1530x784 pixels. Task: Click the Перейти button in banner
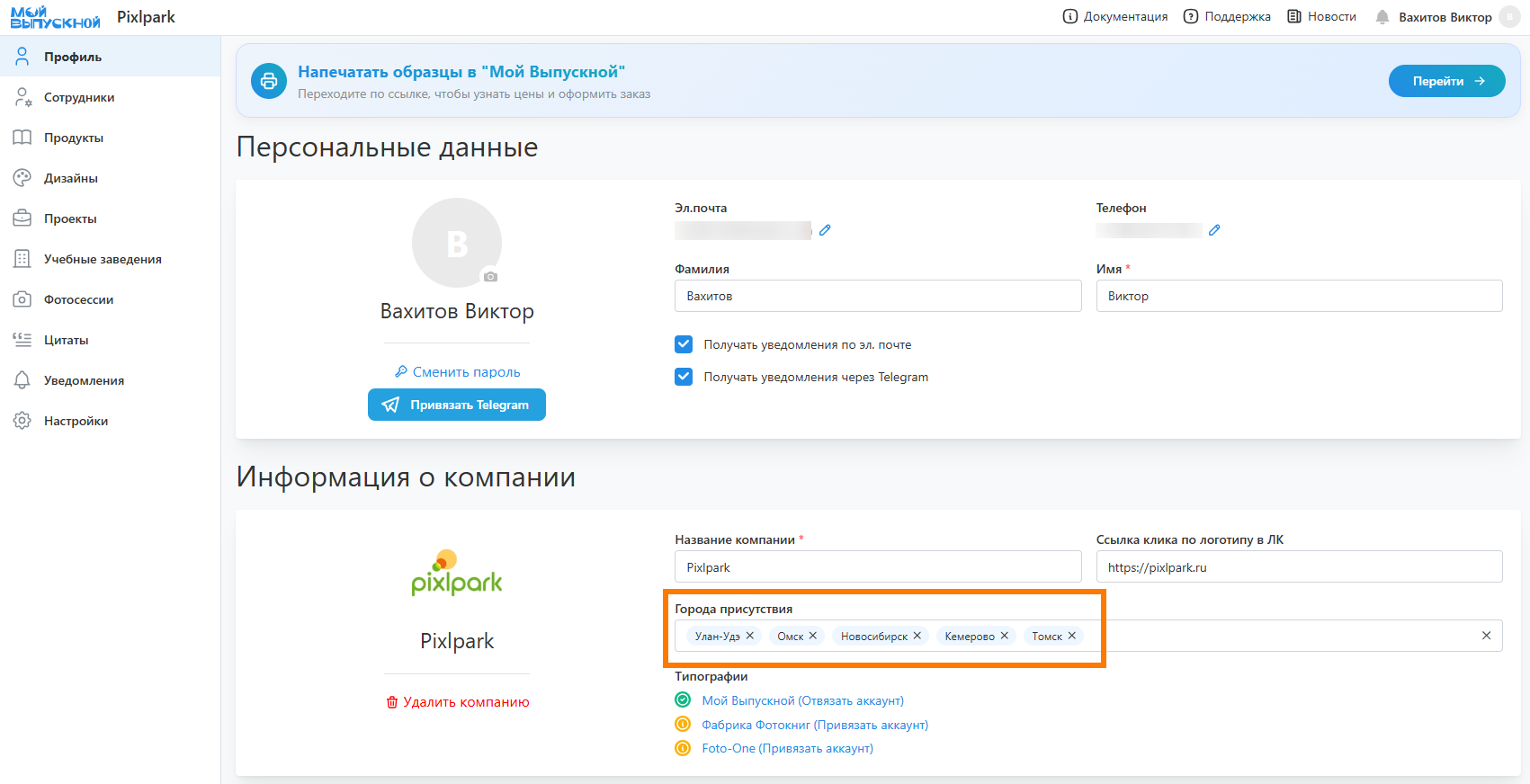coord(1446,81)
